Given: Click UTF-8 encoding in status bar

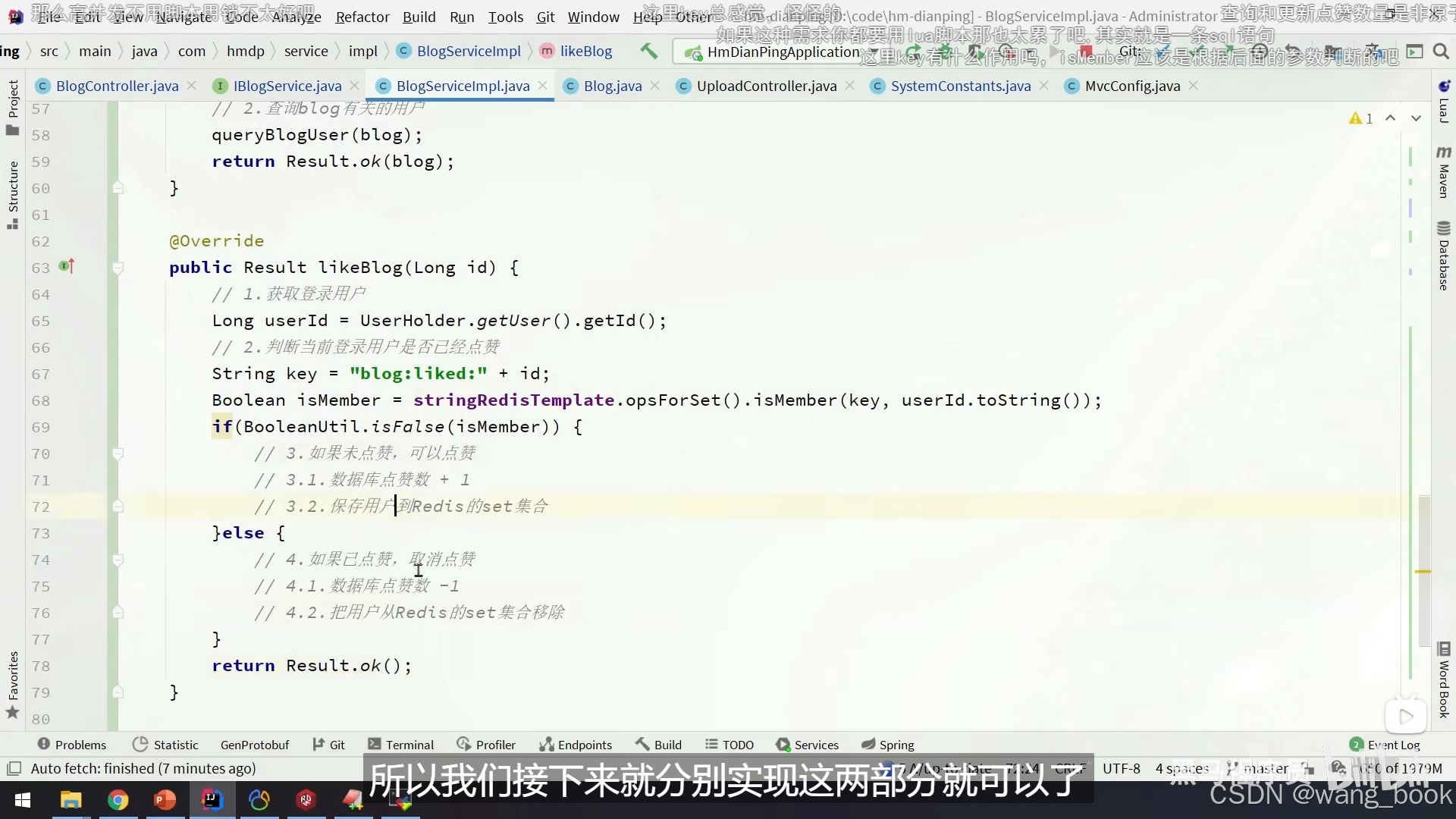Looking at the screenshot, I should [1121, 768].
